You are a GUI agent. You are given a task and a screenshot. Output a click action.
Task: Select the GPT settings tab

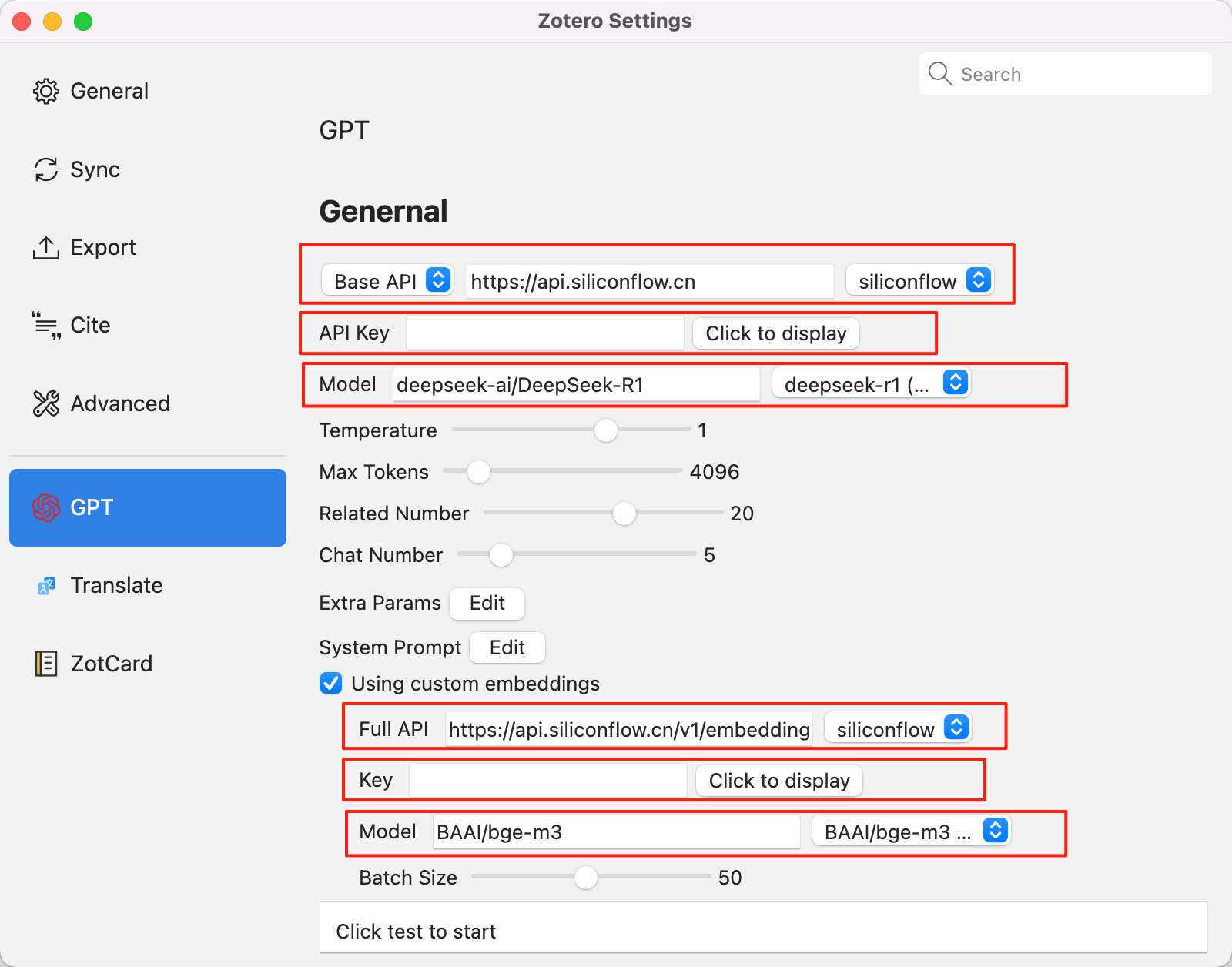148,507
